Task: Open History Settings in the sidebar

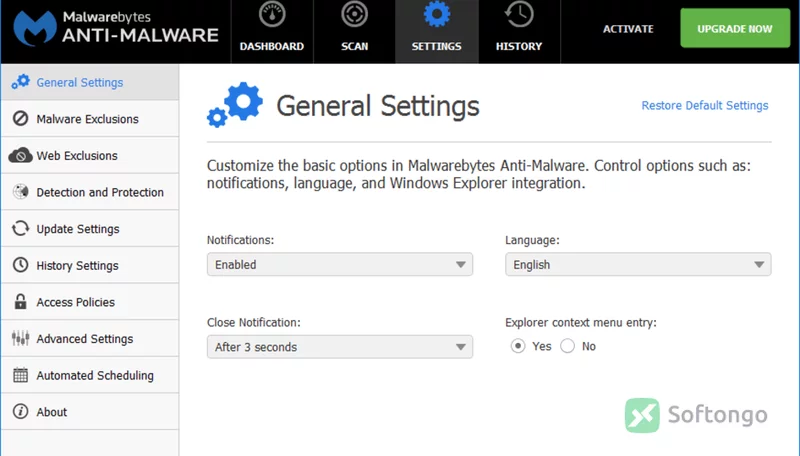Action: point(90,265)
